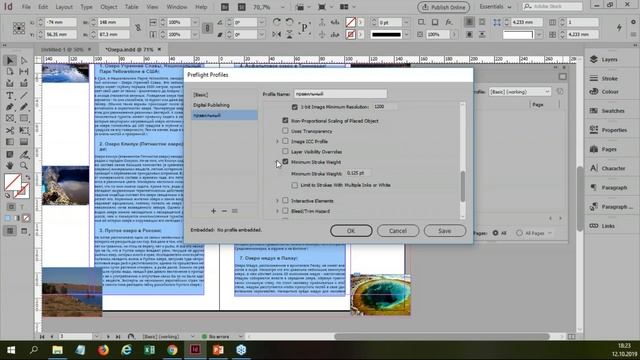The height and width of the screenshot is (360, 640).
Task: Collapse the Minimum Stroke Weight options
Action: 277,162
